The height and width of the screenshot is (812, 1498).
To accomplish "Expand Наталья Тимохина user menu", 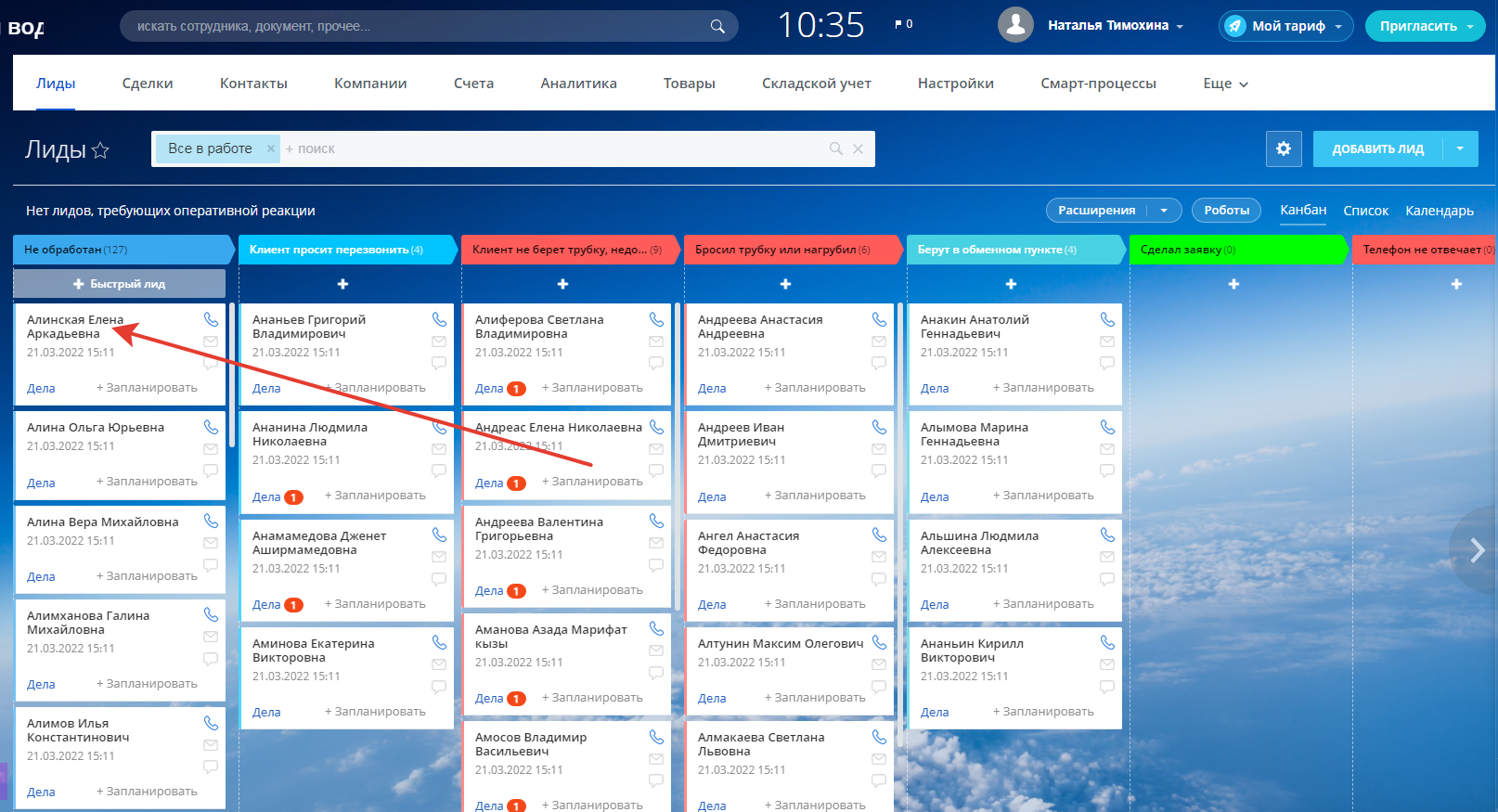I will (x=1180, y=27).
